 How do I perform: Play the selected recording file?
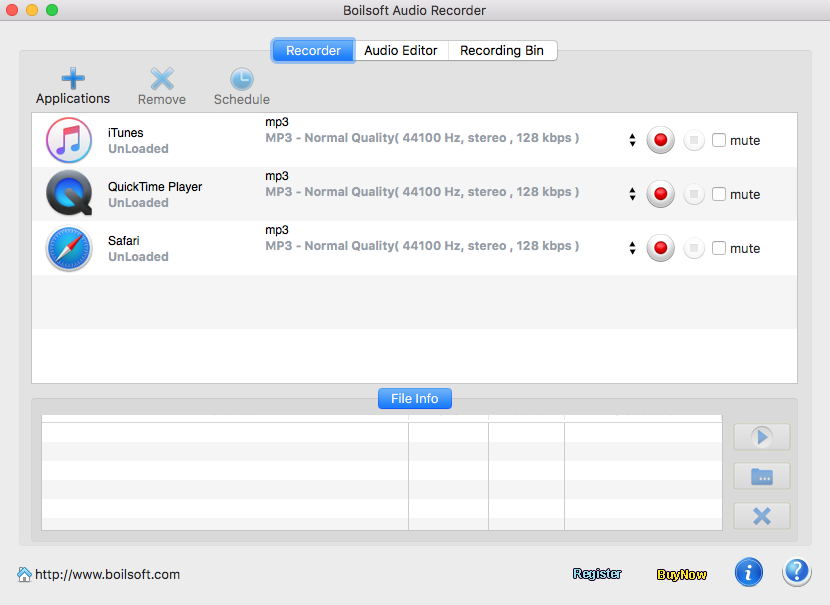click(x=762, y=437)
